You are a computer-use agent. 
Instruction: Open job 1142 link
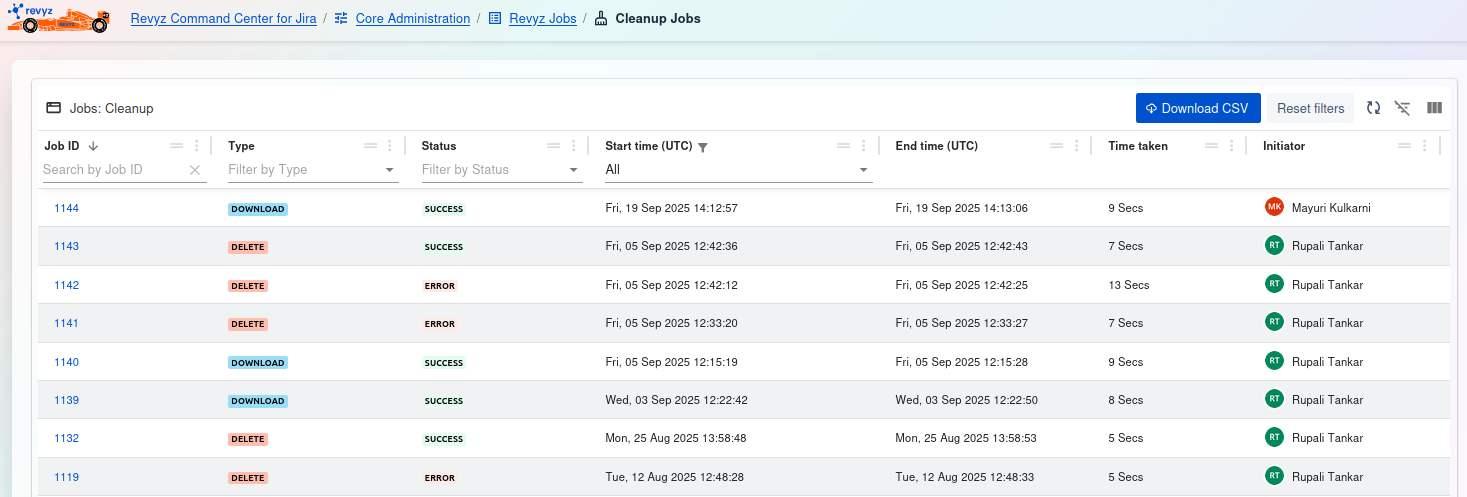click(x=66, y=285)
